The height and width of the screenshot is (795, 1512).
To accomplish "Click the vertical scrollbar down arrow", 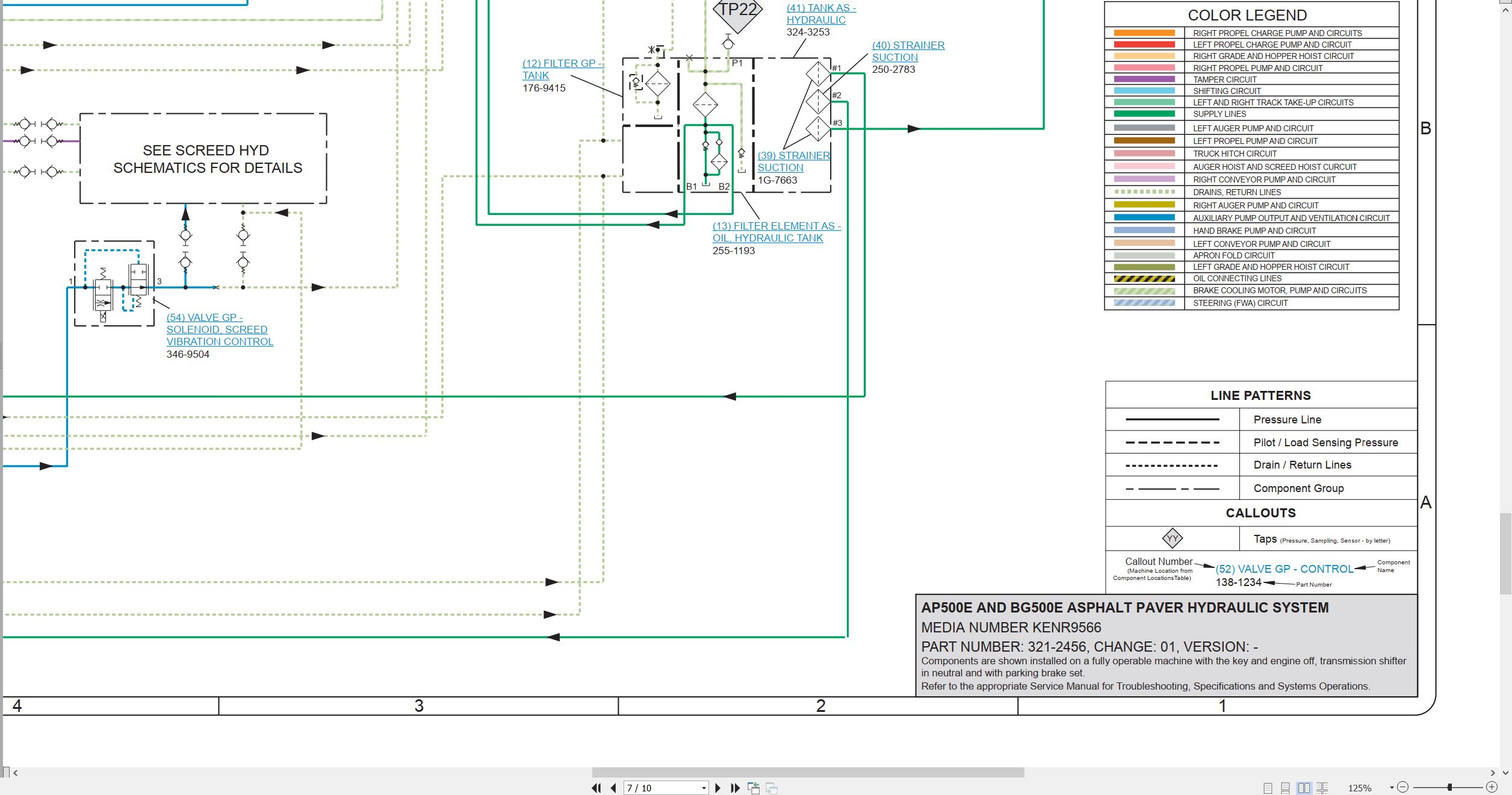I will coord(1505,773).
